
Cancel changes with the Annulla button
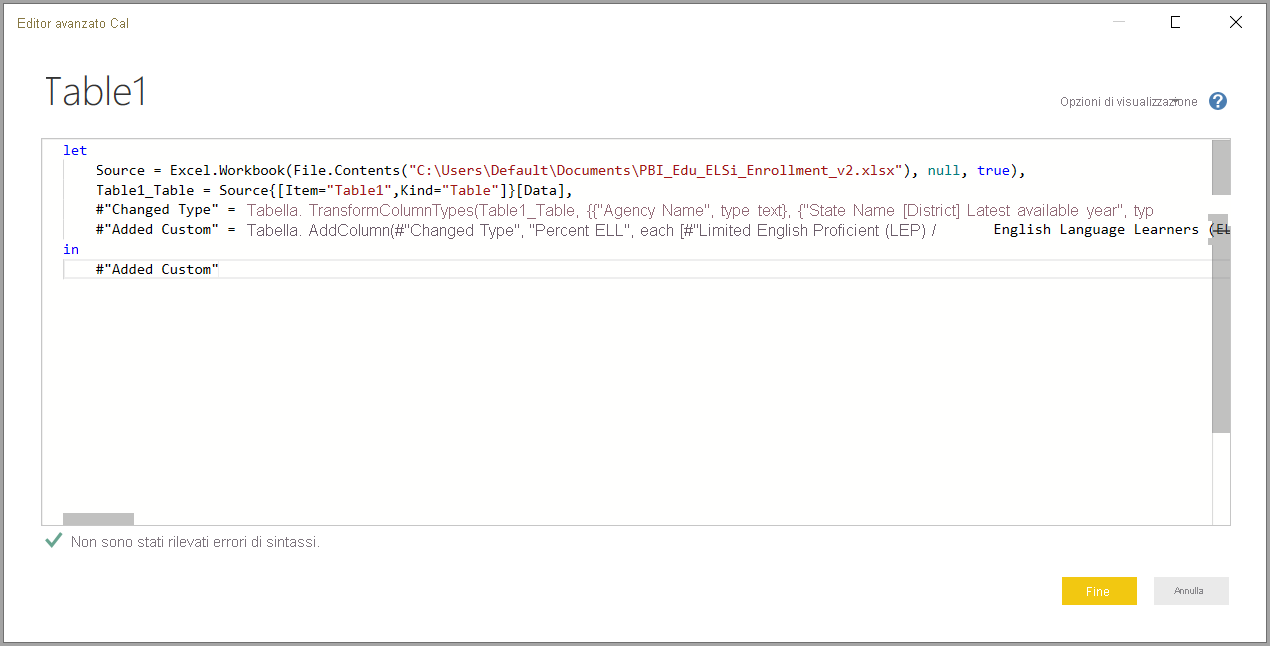[x=1191, y=591]
